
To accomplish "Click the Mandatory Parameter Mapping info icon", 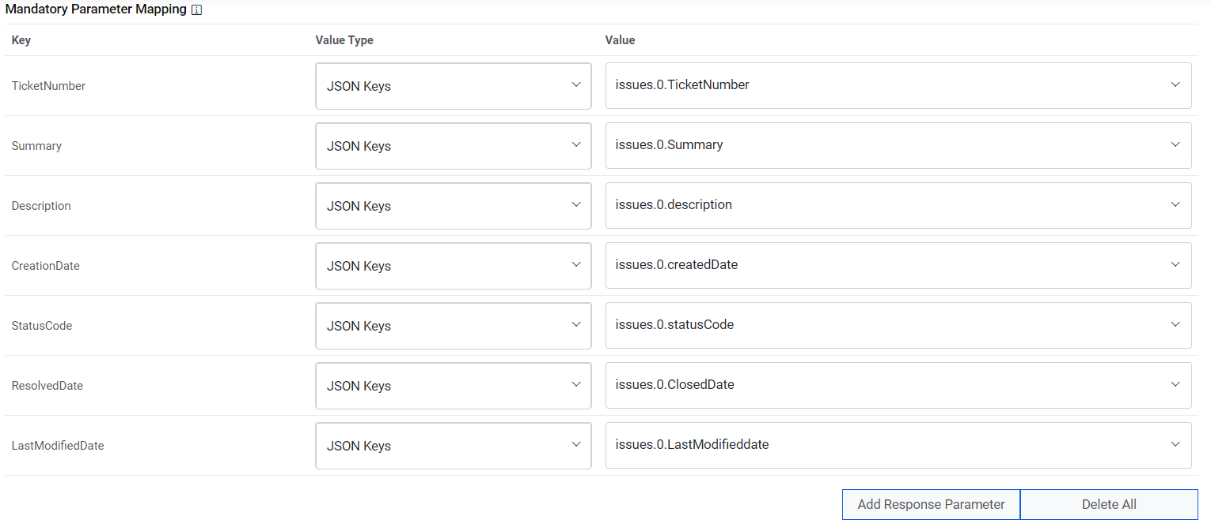I will 197,10.
